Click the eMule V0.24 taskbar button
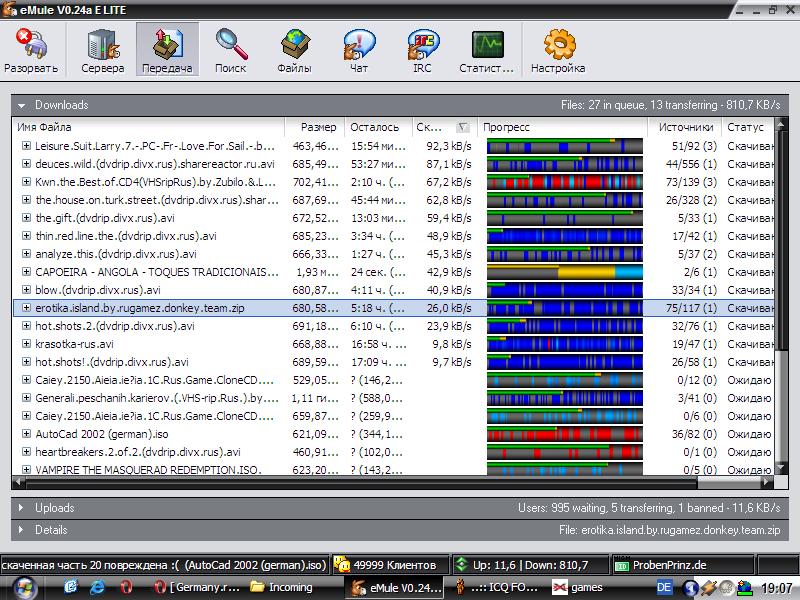 click(395, 588)
